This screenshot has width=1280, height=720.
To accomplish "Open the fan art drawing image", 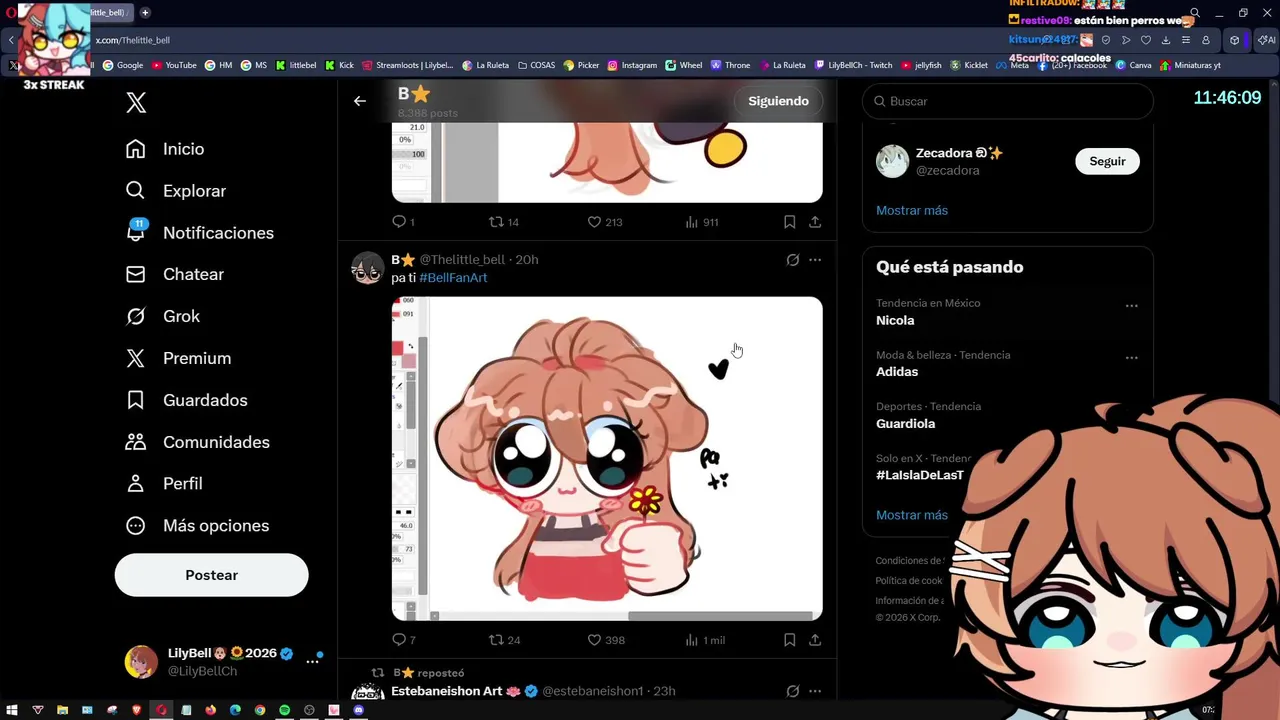I will [607, 459].
